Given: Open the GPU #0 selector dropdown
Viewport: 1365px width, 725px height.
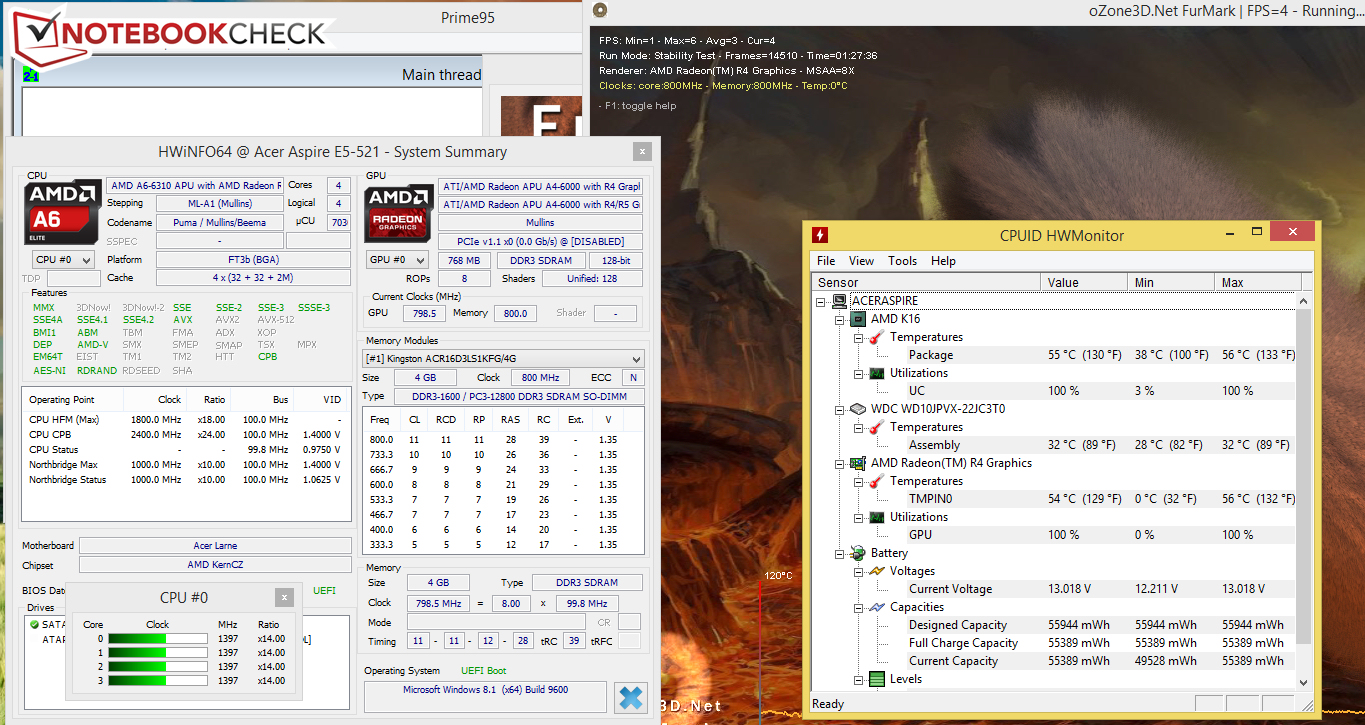Looking at the screenshot, I should 399,260.
